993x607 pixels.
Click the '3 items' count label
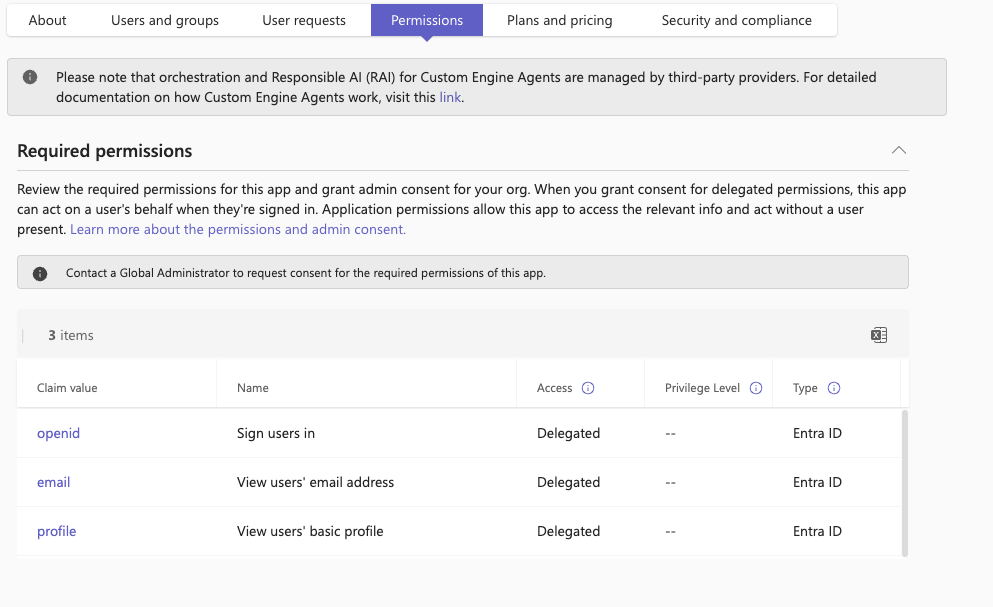71,335
